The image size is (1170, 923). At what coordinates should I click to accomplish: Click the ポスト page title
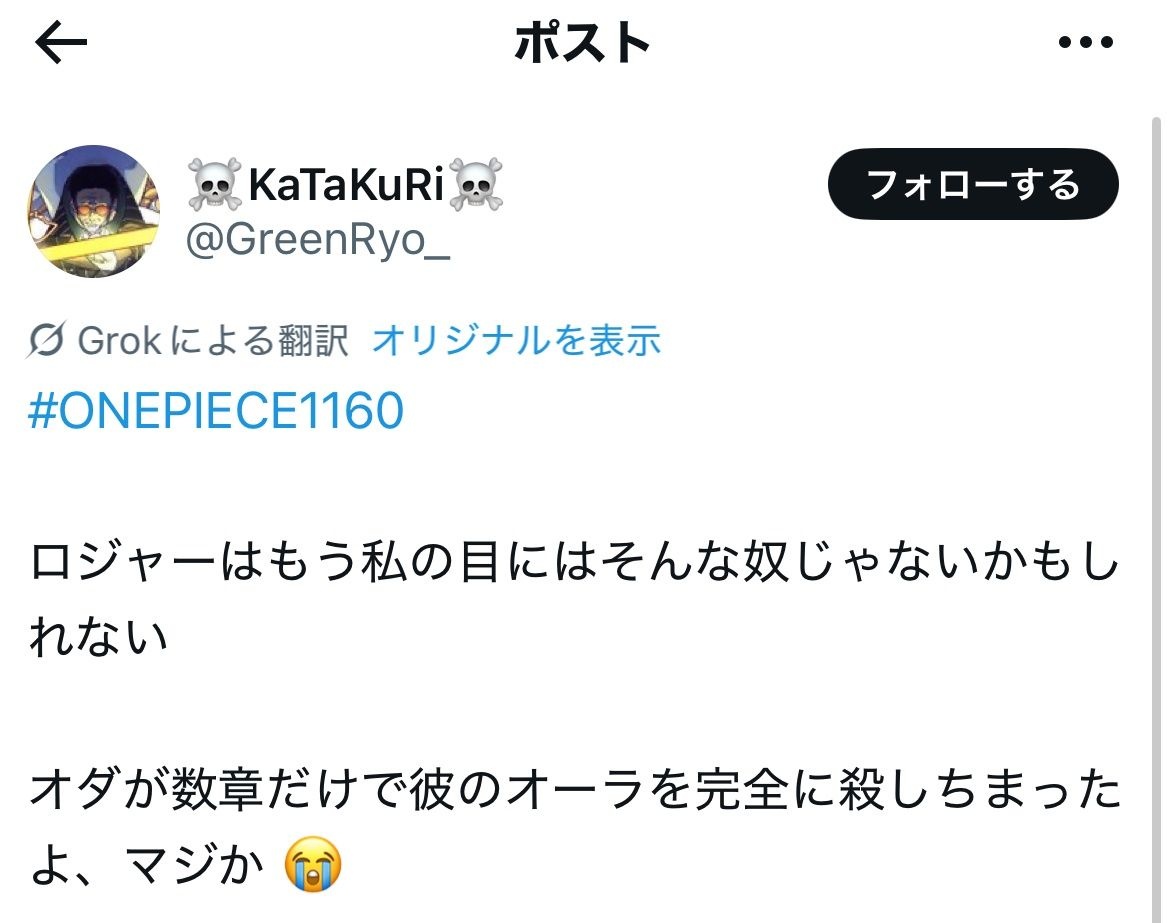pyautogui.click(x=582, y=43)
